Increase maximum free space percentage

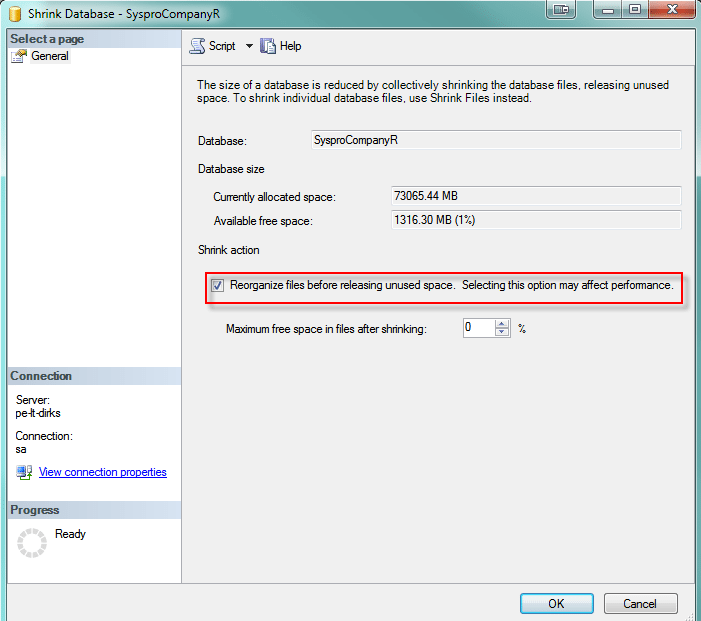click(x=502, y=324)
